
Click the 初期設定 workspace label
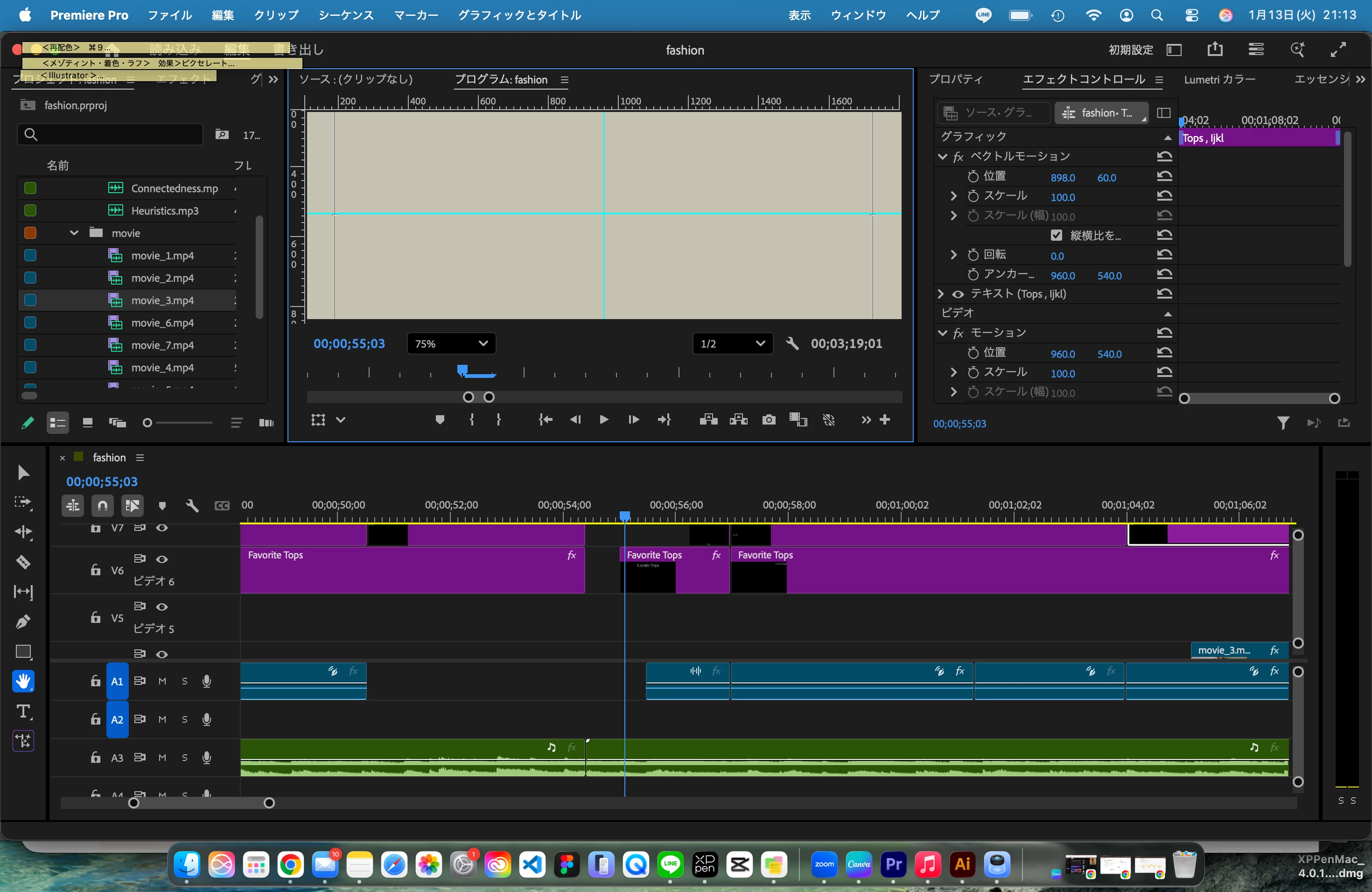1130,50
